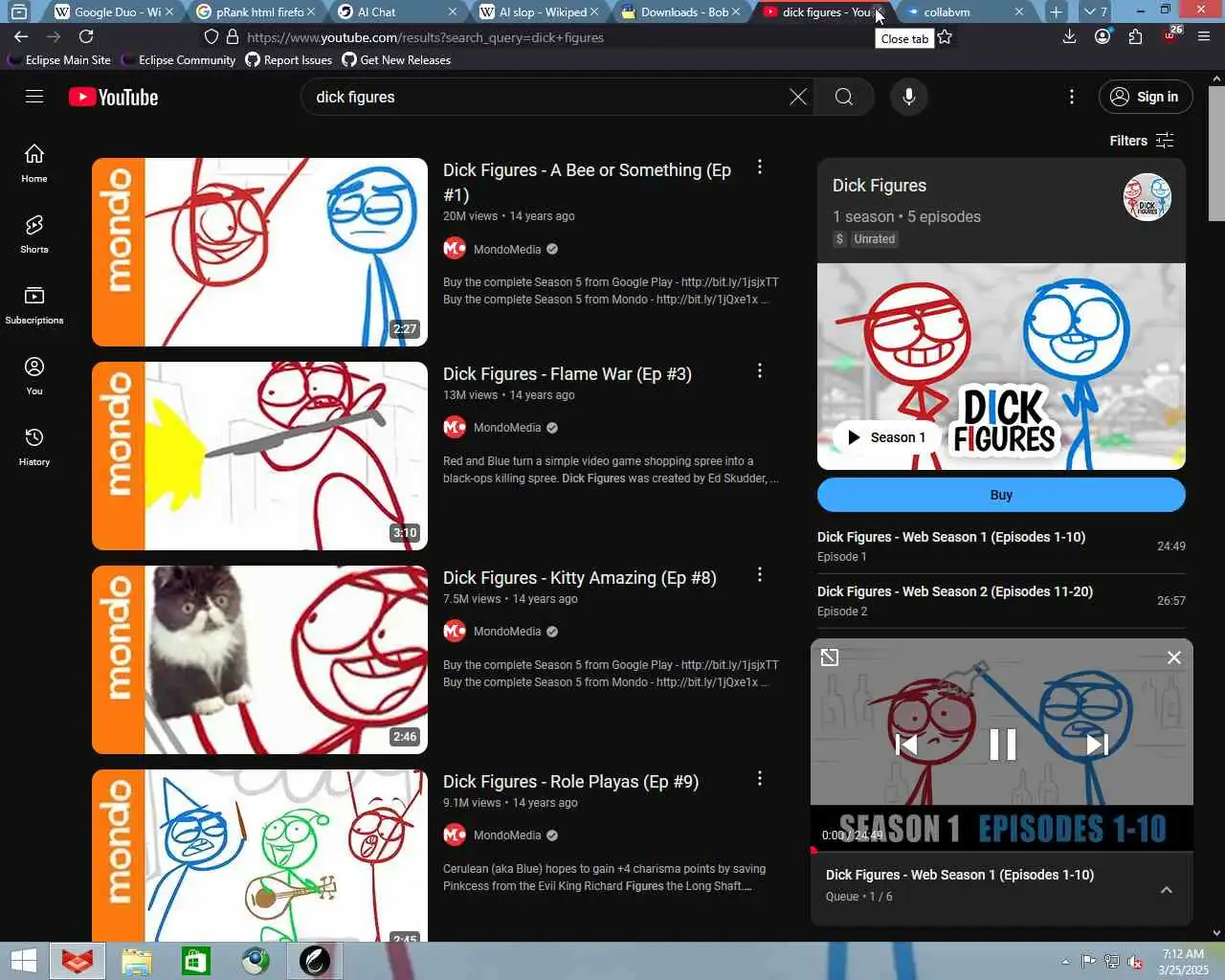The width and height of the screenshot is (1225, 980).
Task: Open A Bee or Something thumbnail
Action: 259,252
